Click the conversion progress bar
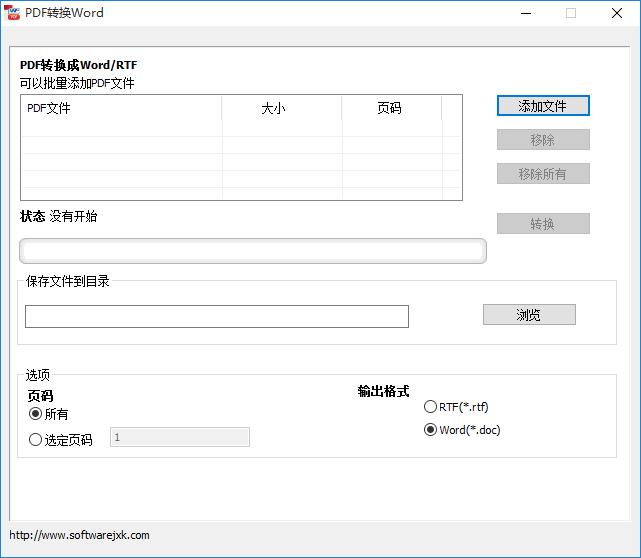Screen dimensions: 641x558 (x=253, y=251)
